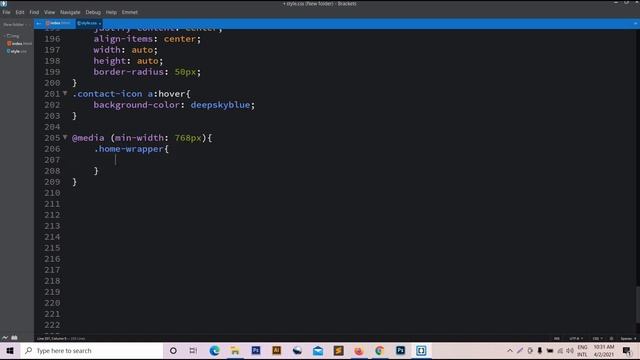Click the border-radius property text

129,72
